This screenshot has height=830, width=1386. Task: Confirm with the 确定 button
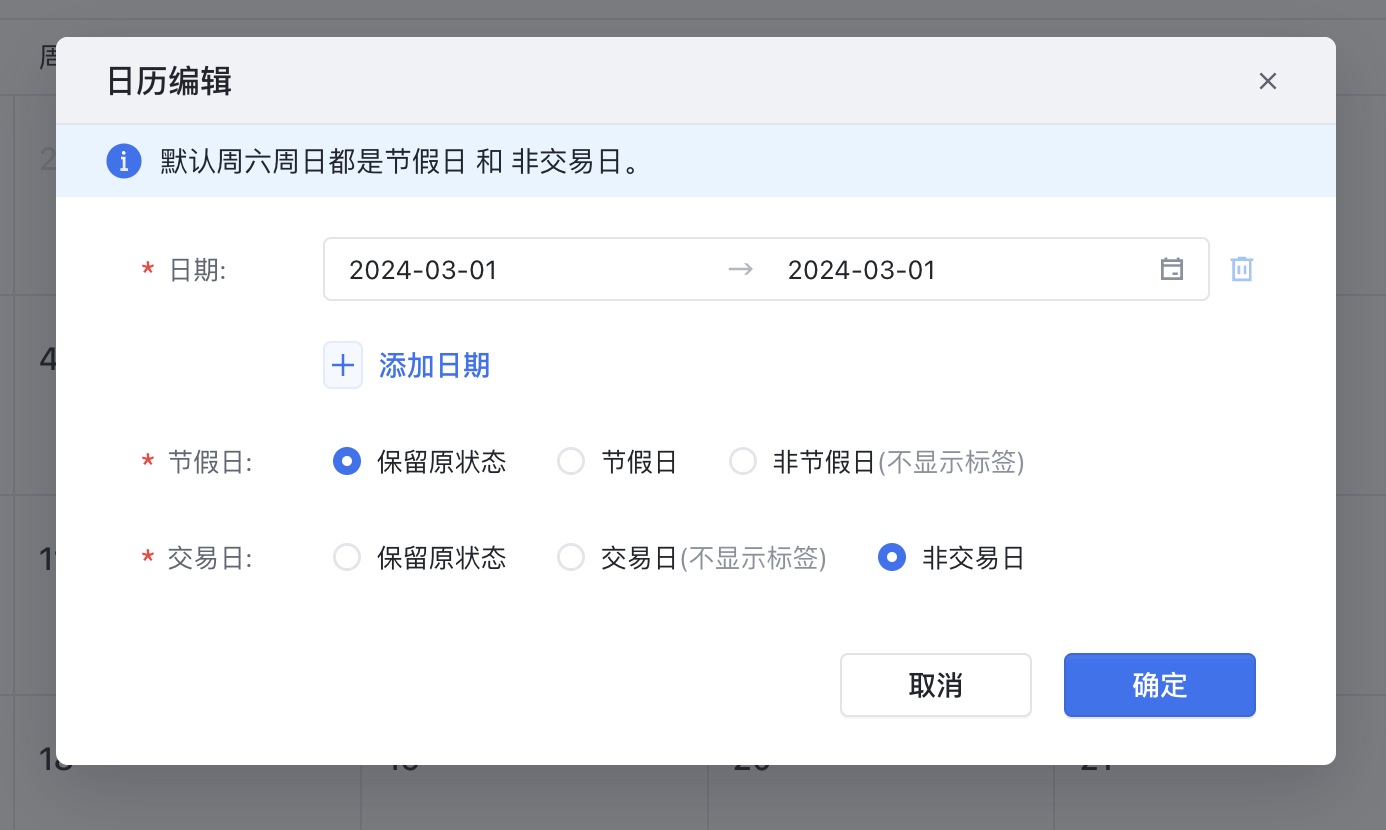(x=1160, y=685)
